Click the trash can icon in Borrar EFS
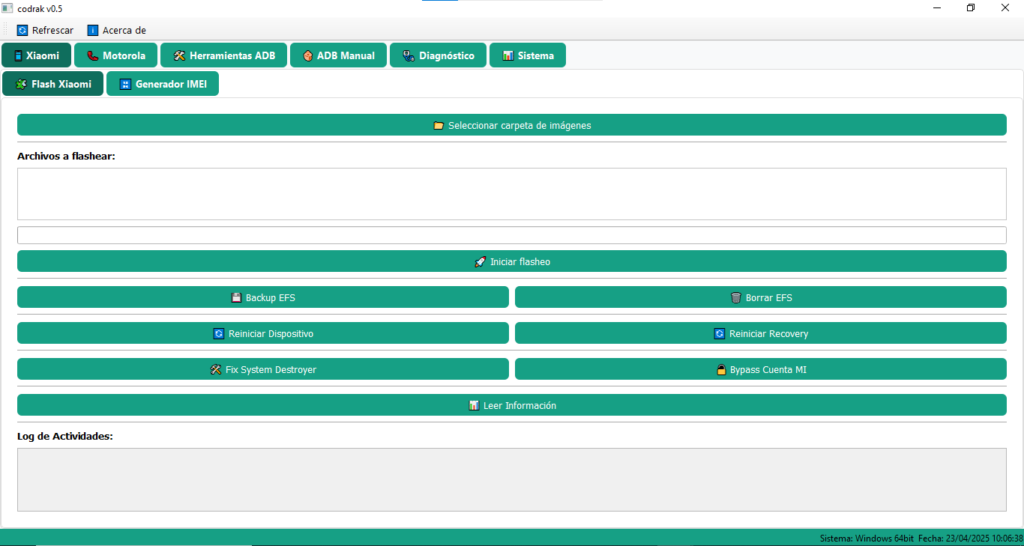The image size is (1024, 546). click(736, 298)
